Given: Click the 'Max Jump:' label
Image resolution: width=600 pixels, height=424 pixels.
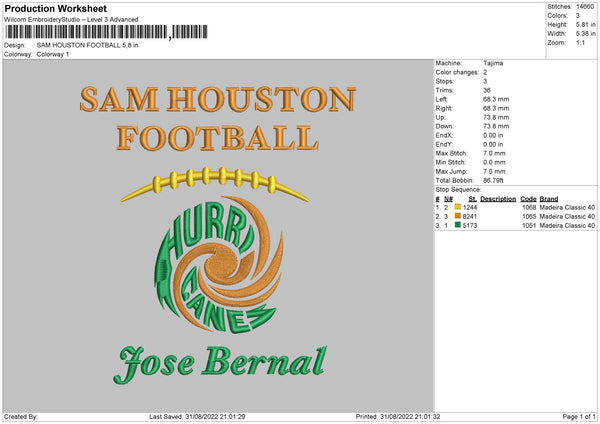Looking at the screenshot, I should [451, 171].
